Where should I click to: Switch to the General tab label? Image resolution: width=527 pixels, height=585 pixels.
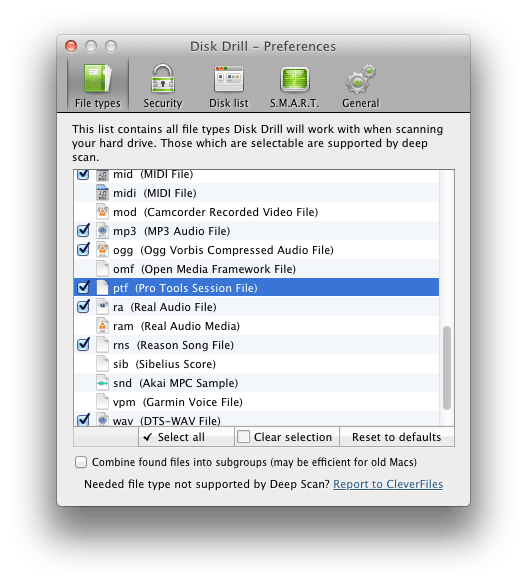coord(361,103)
